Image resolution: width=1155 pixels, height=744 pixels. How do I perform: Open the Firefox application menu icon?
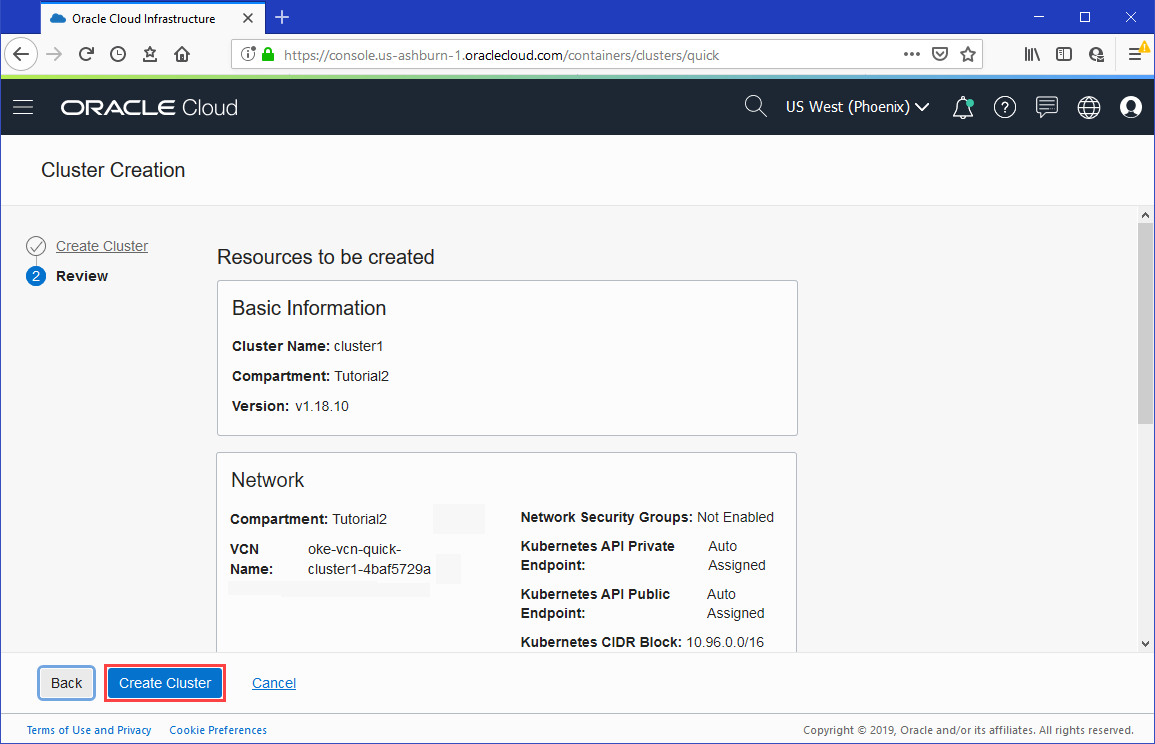pyautogui.click(x=1135, y=55)
